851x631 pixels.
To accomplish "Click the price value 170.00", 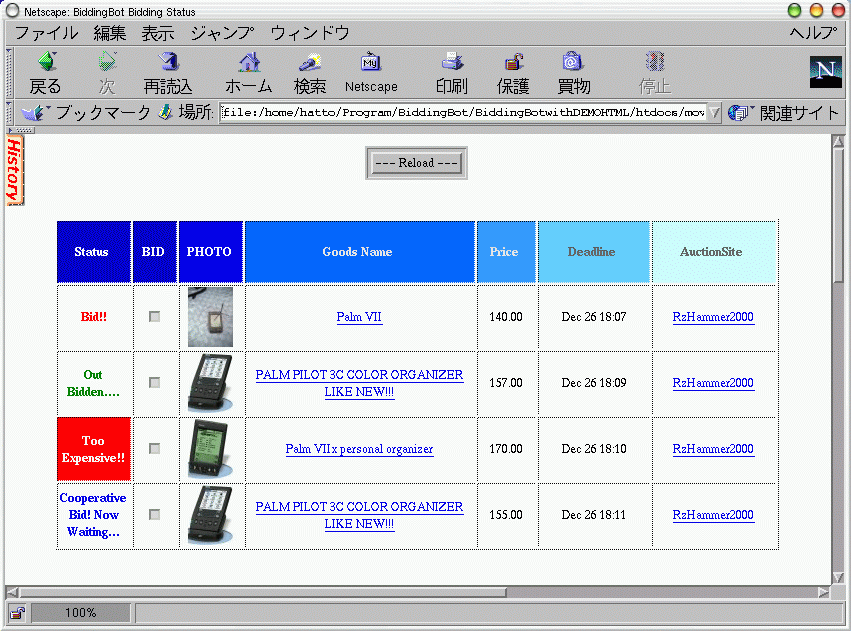I will [x=506, y=449].
